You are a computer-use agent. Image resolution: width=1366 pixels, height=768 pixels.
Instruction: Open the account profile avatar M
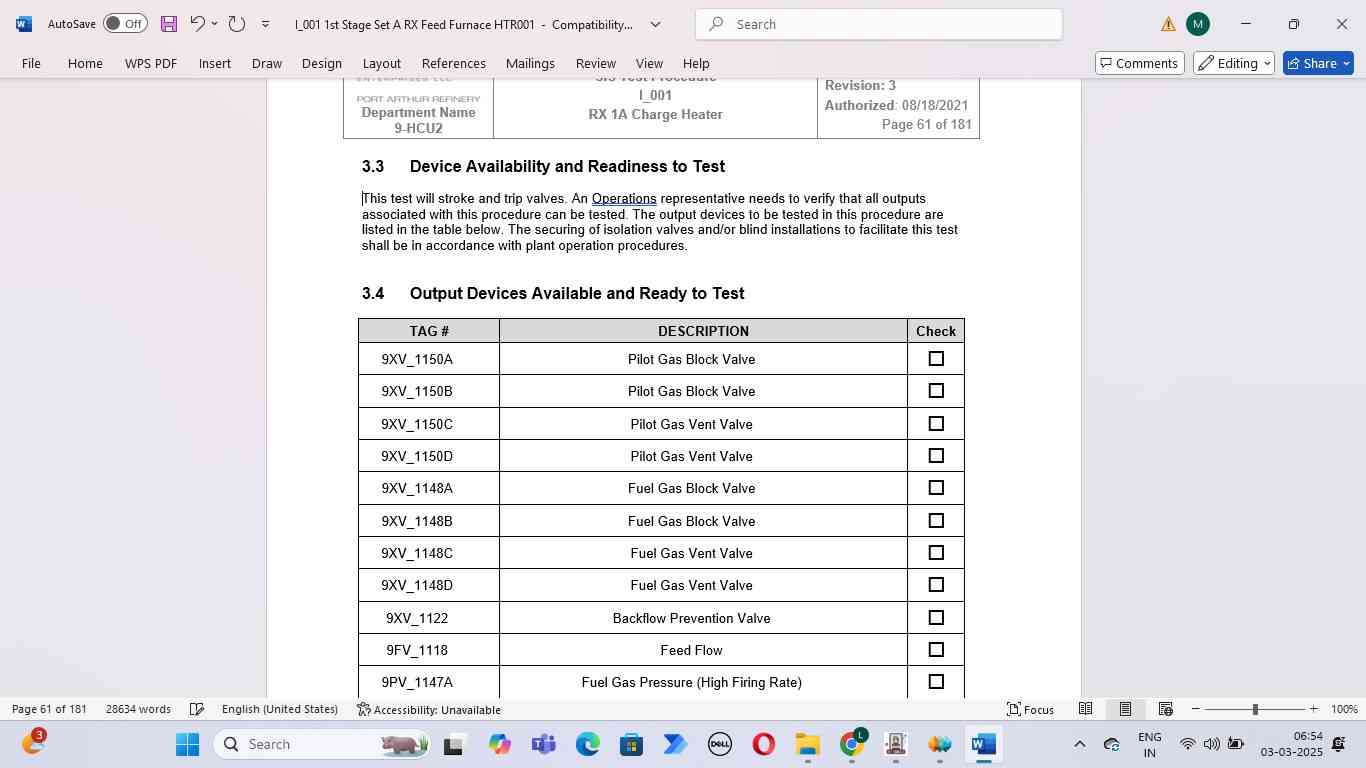(1198, 24)
